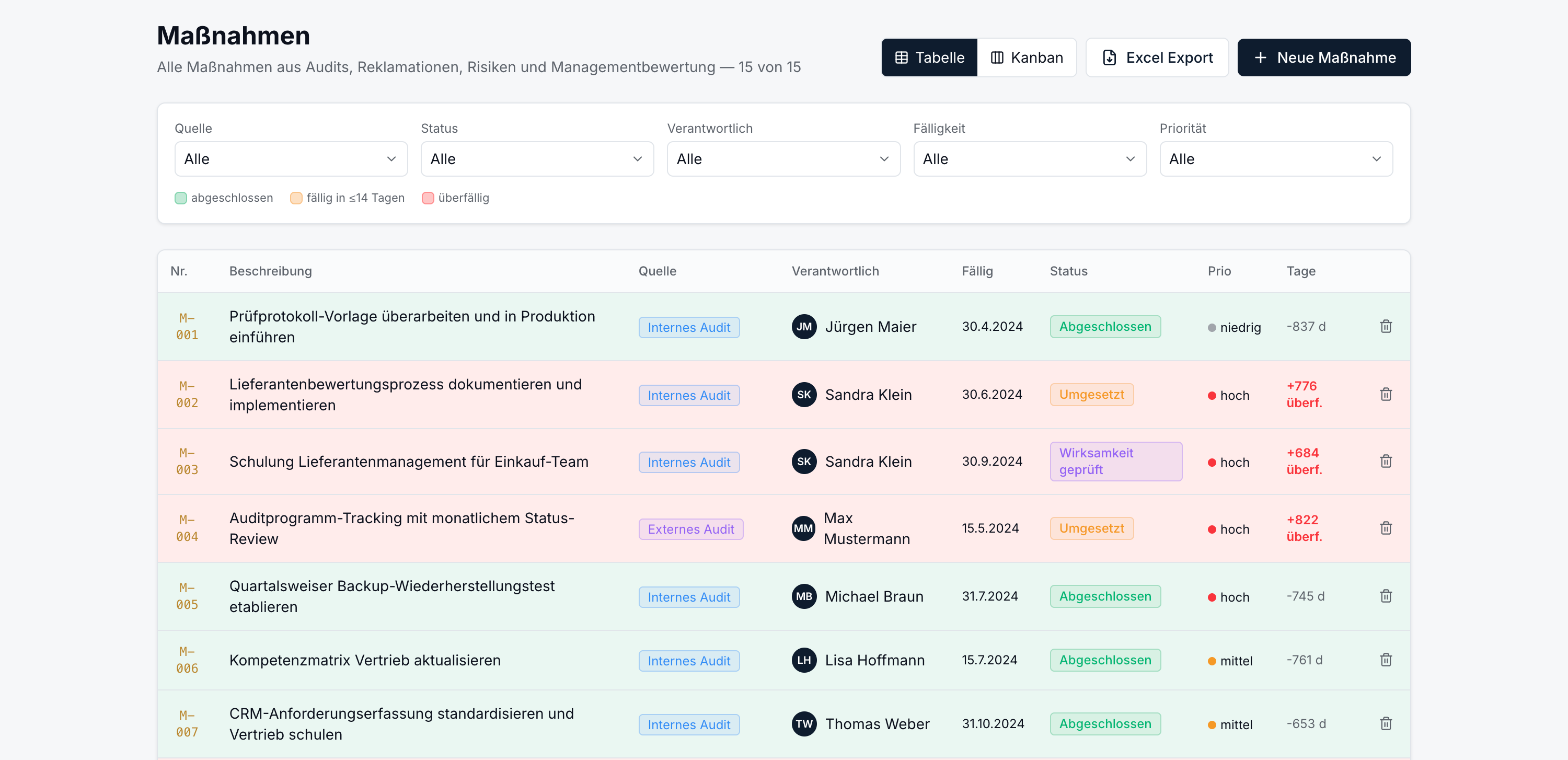Create a new entry with Neue Maßnahme

[x=1324, y=58]
